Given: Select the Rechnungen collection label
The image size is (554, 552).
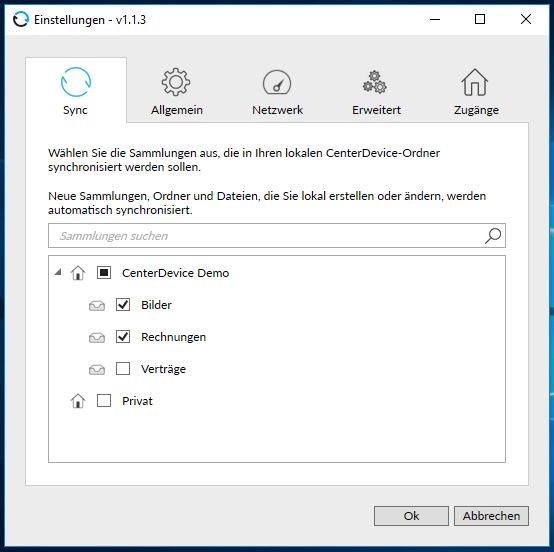Looking at the screenshot, I should (x=173, y=337).
